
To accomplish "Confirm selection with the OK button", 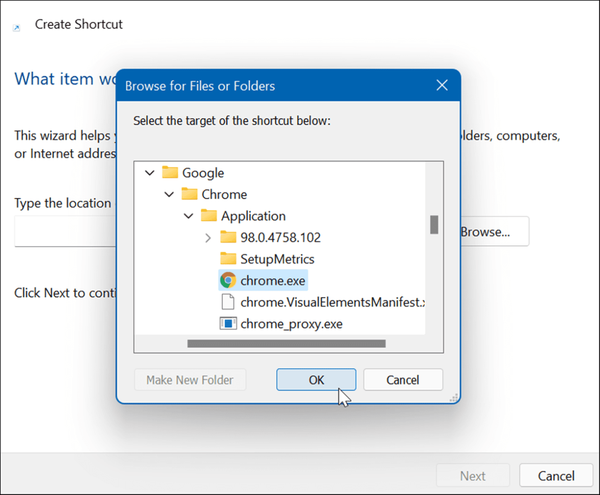I will coord(316,380).
